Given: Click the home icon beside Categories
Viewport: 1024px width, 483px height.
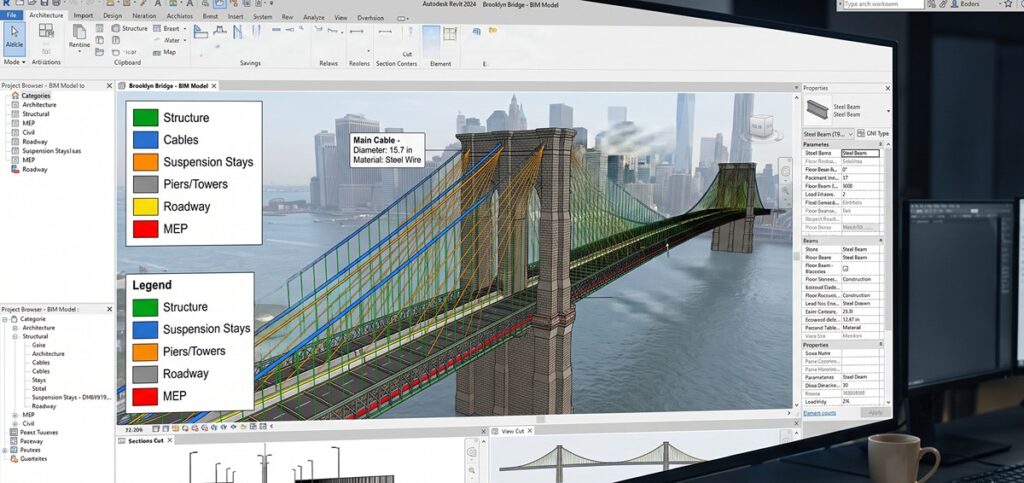Looking at the screenshot, I should coord(15,95).
